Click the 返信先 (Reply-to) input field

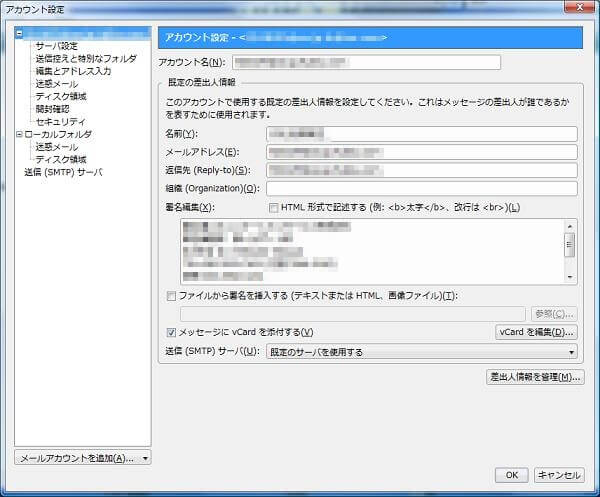pyautogui.click(x=422, y=170)
